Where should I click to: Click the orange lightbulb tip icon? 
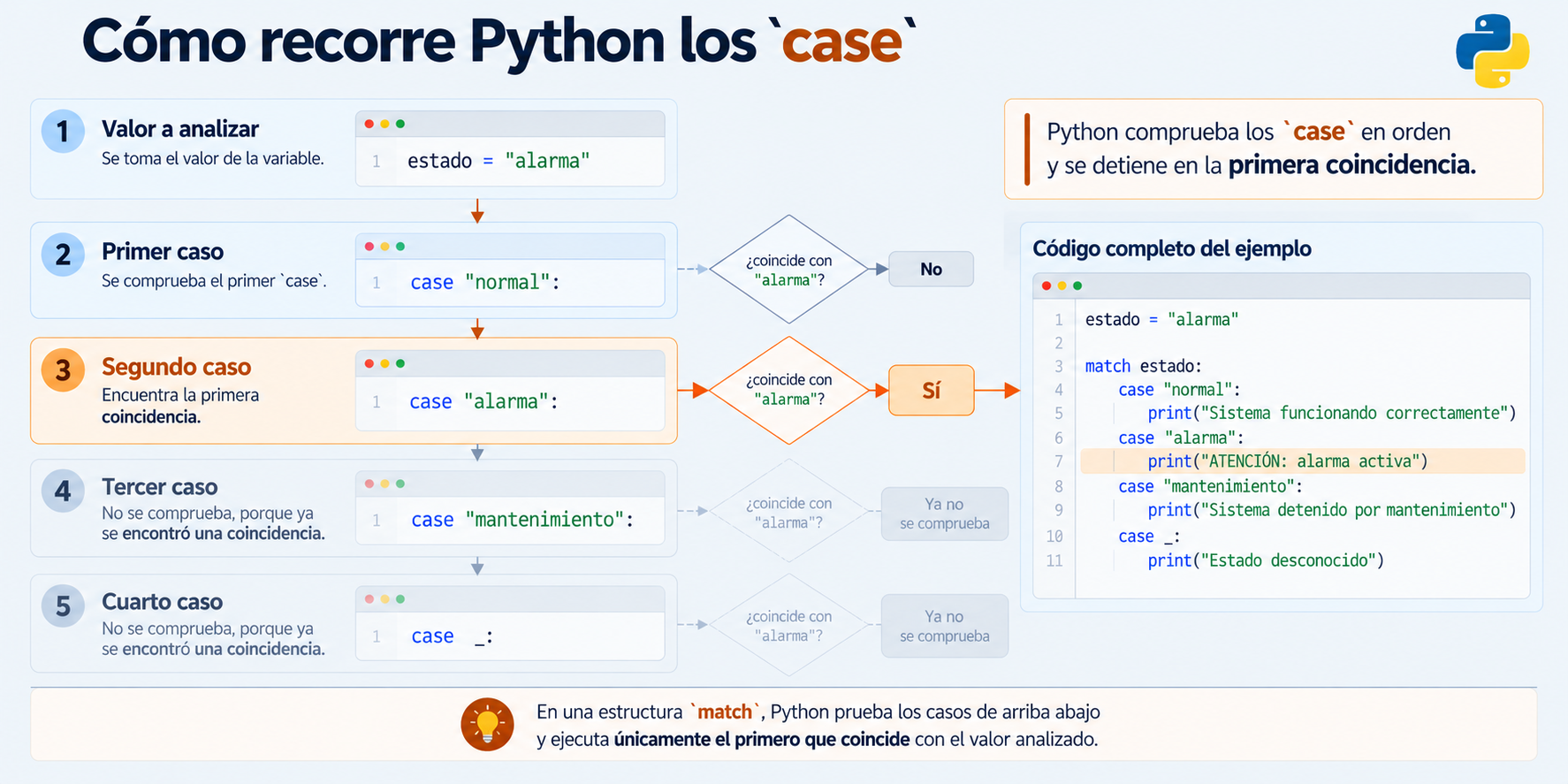click(x=487, y=725)
